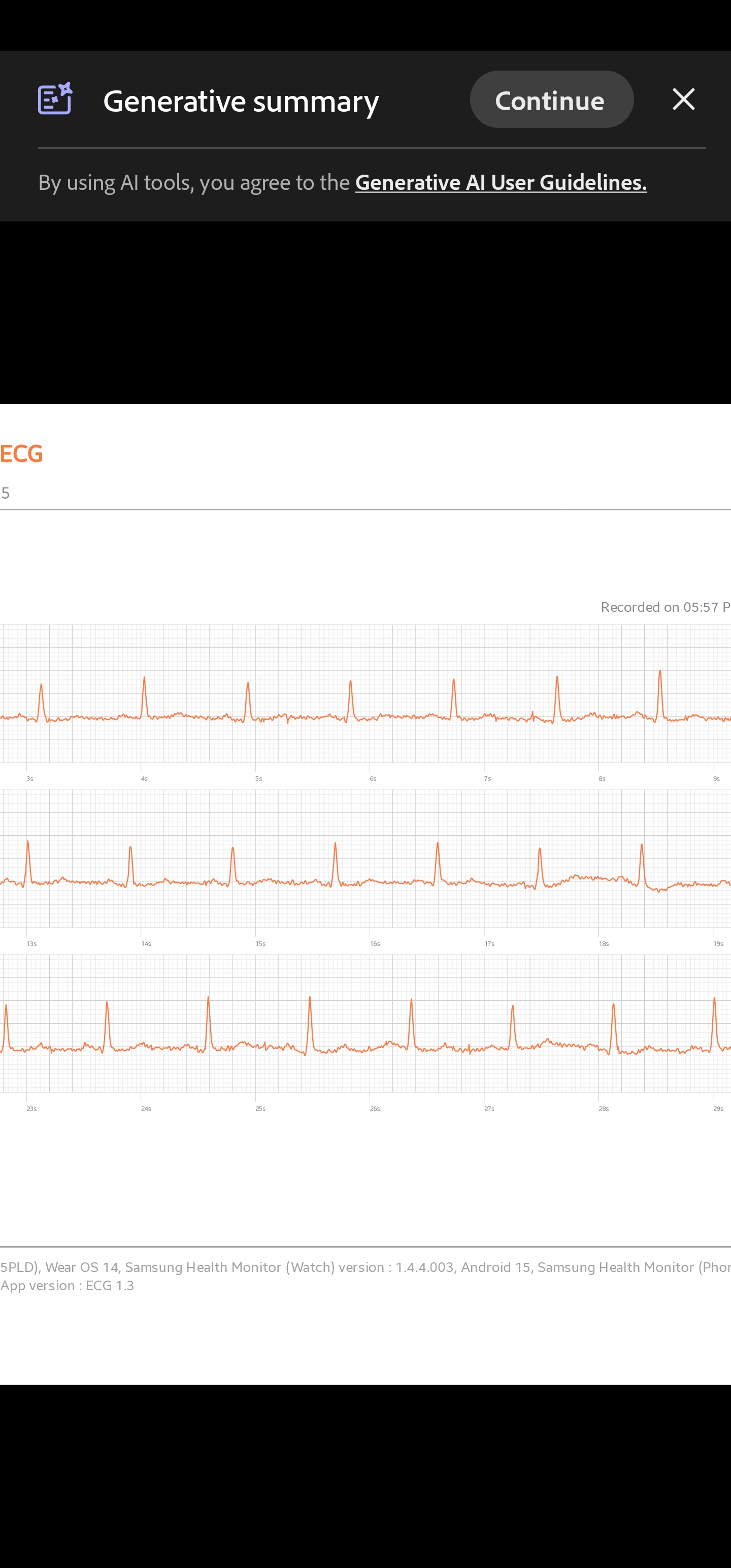
Task: Click the 19s time axis marker
Action: tap(718, 943)
